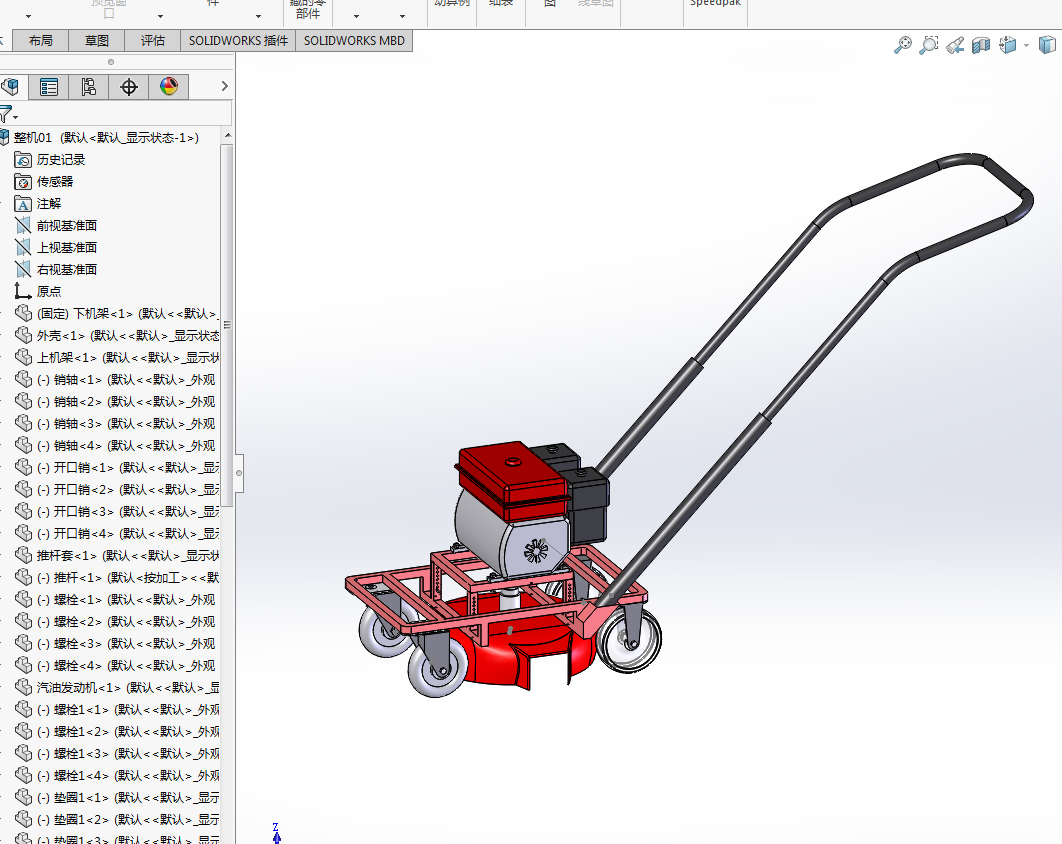
Task: Open the PropertyManager panel tab
Action: coord(49,87)
